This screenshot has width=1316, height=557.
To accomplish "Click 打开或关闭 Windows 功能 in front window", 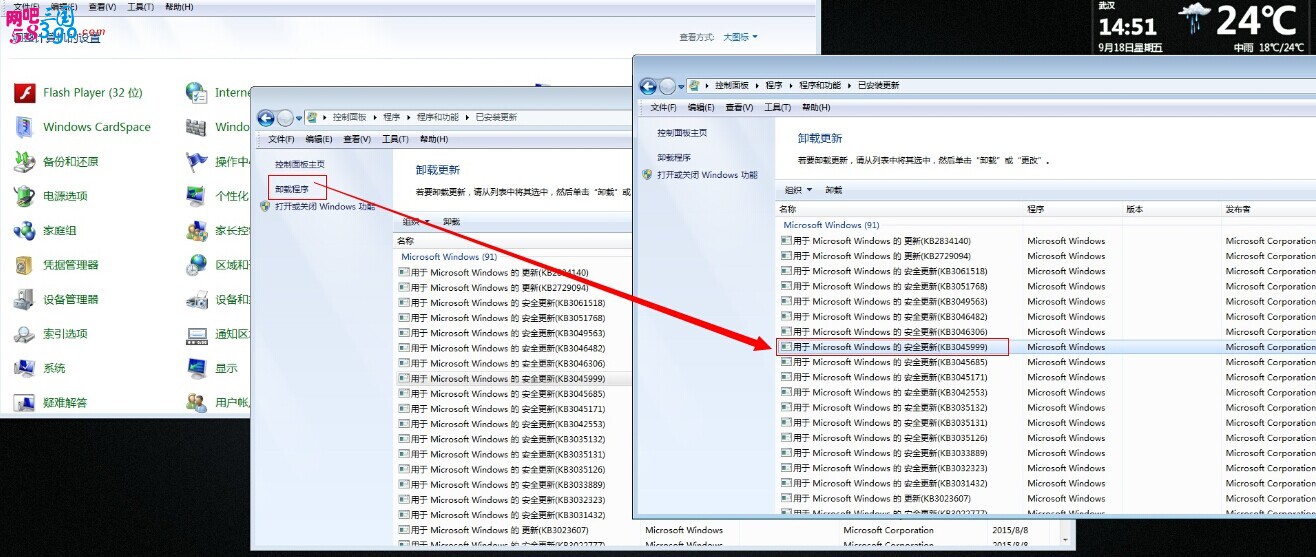I will click(707, 175).
